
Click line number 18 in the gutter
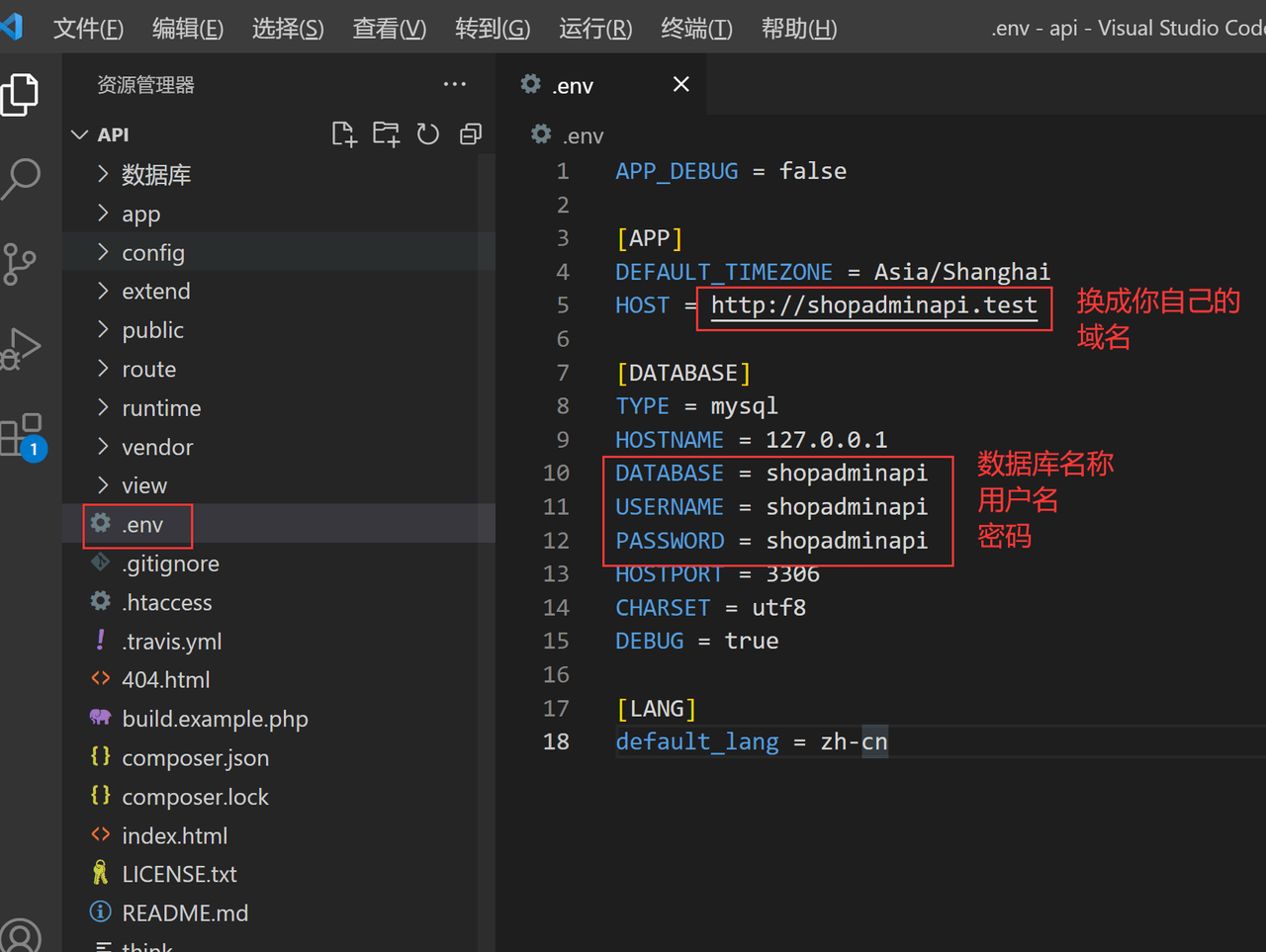[556, 741]
